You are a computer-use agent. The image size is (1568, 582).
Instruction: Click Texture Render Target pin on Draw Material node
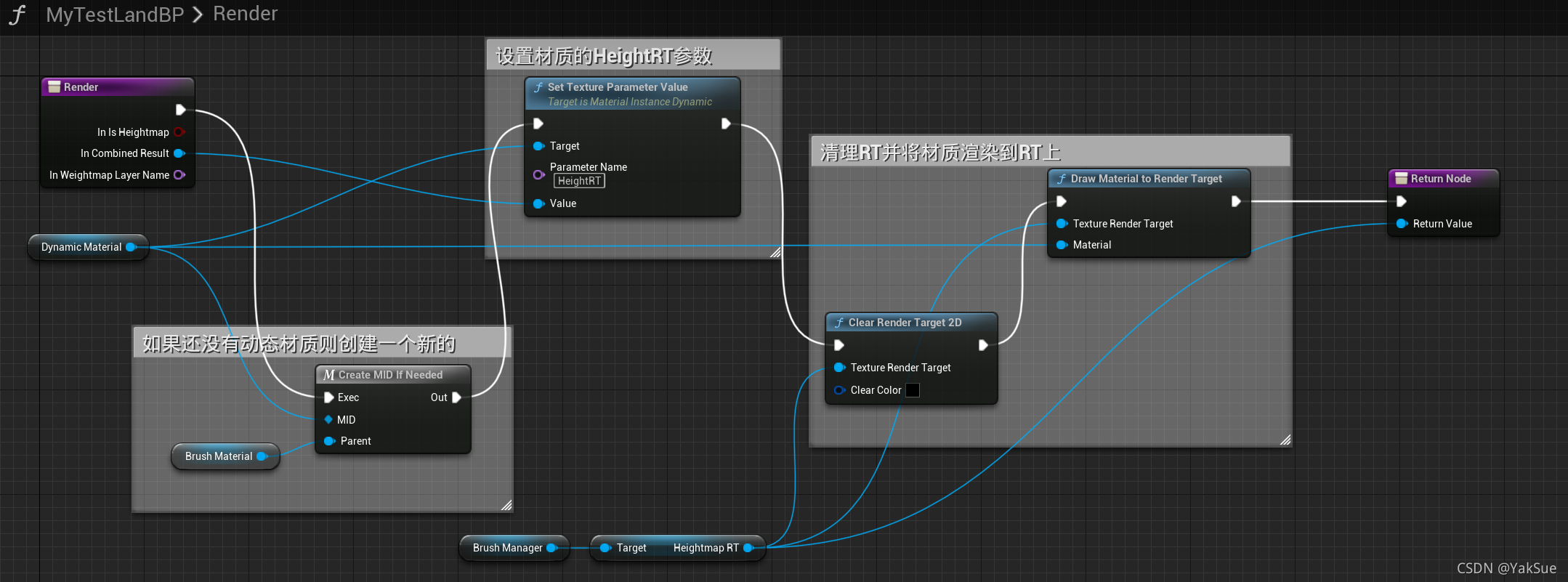(x=1062, y=224)
